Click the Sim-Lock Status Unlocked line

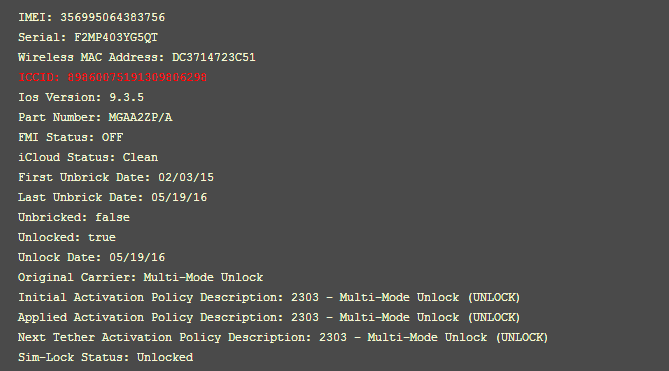(x=106, y=358)
